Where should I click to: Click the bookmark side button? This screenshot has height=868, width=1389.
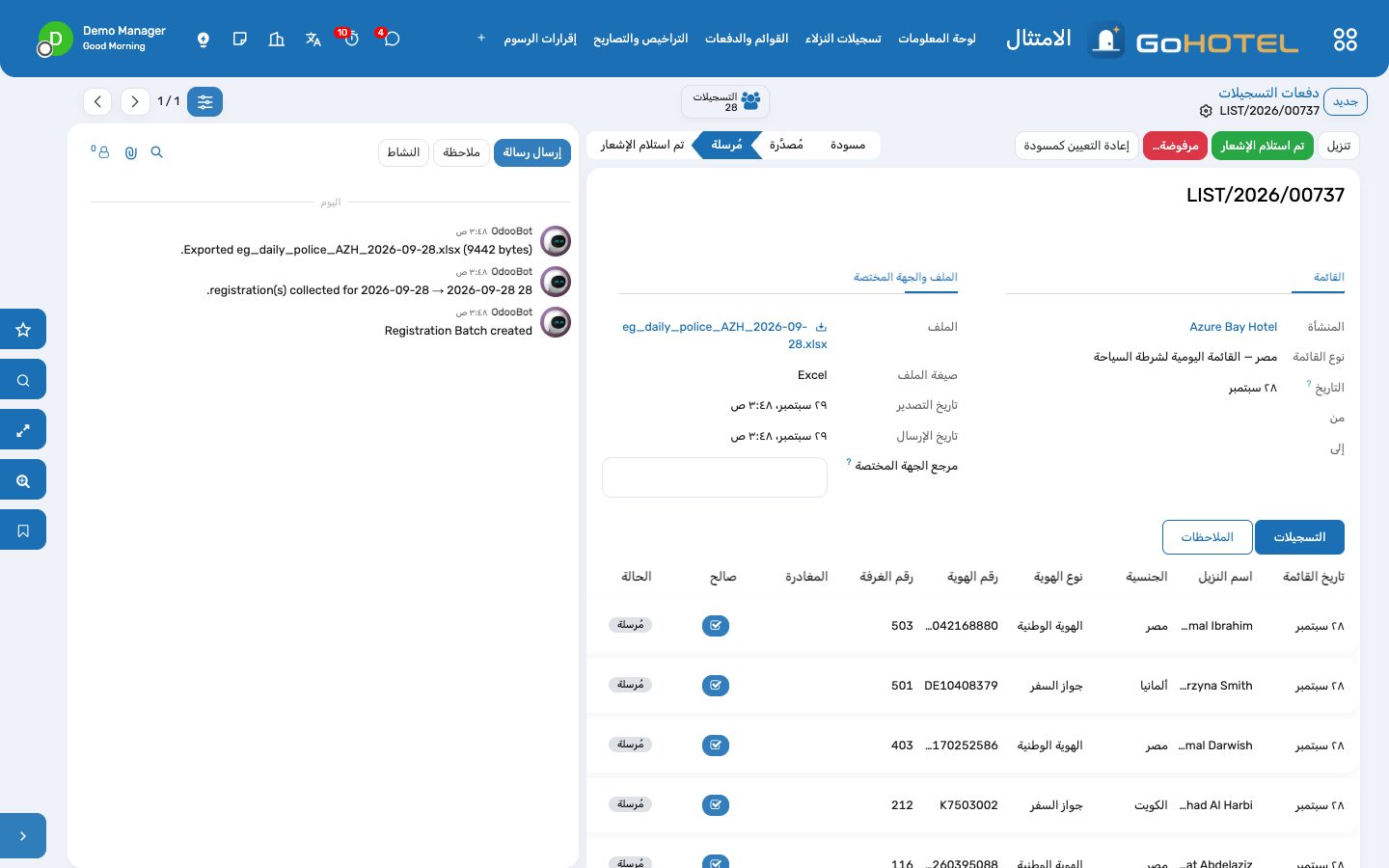click(x=23, y=529)
